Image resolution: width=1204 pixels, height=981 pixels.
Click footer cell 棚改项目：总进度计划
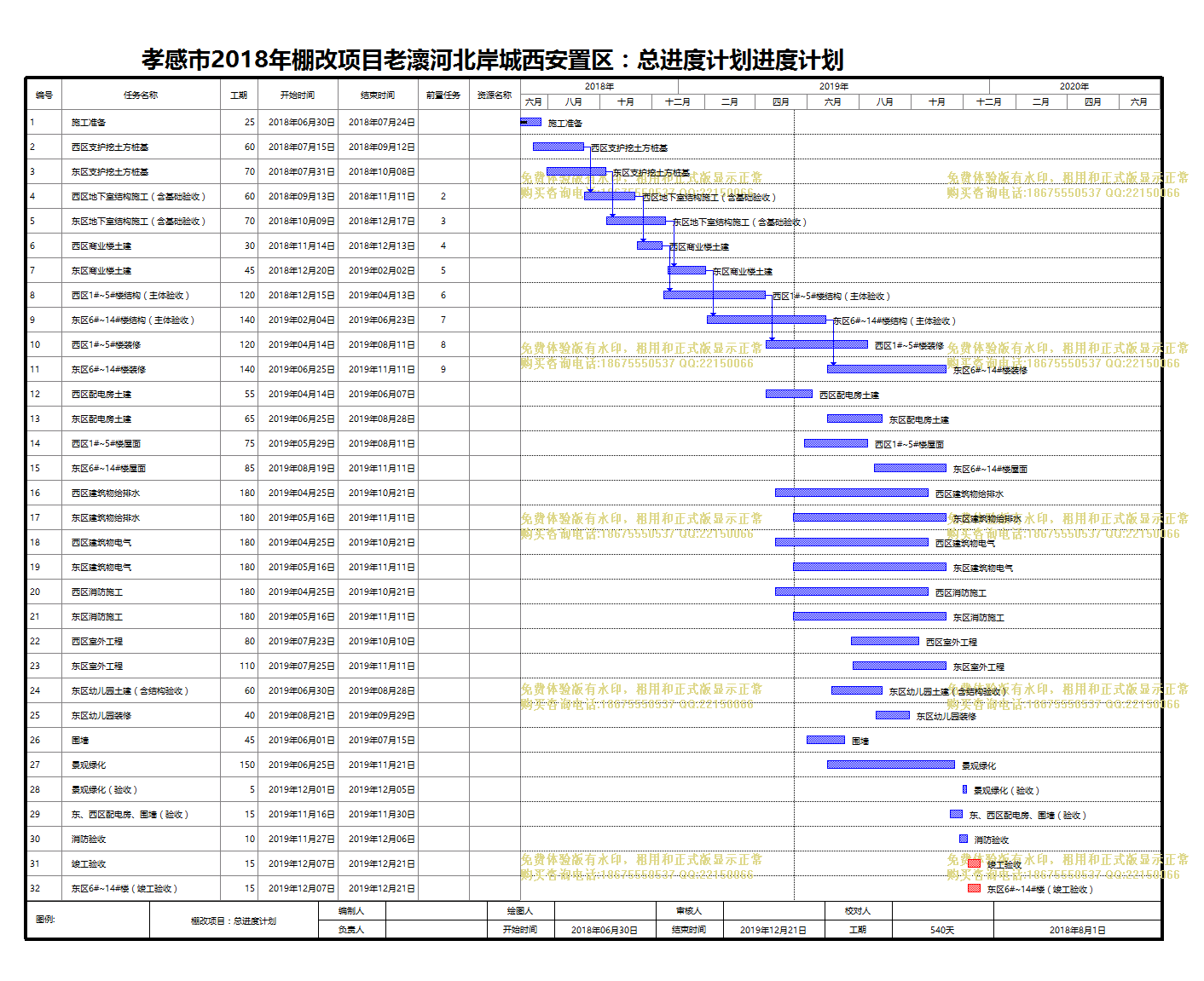pyautogui.click(x=234, y=921)
